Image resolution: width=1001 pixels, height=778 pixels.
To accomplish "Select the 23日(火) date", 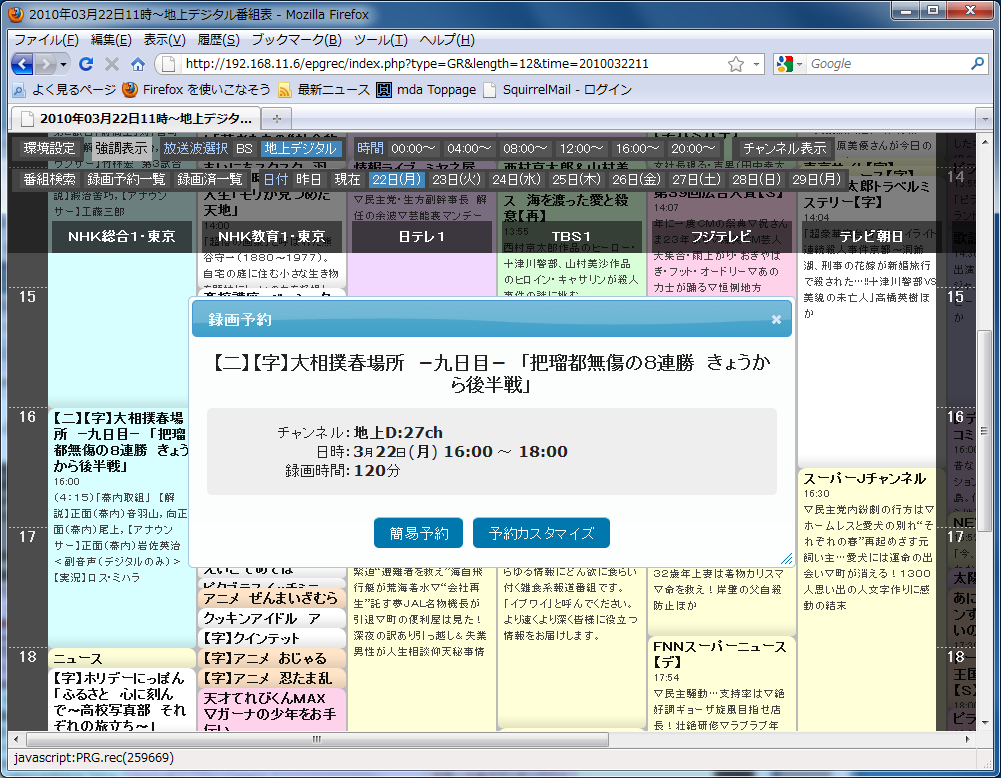I will (456, 180).
